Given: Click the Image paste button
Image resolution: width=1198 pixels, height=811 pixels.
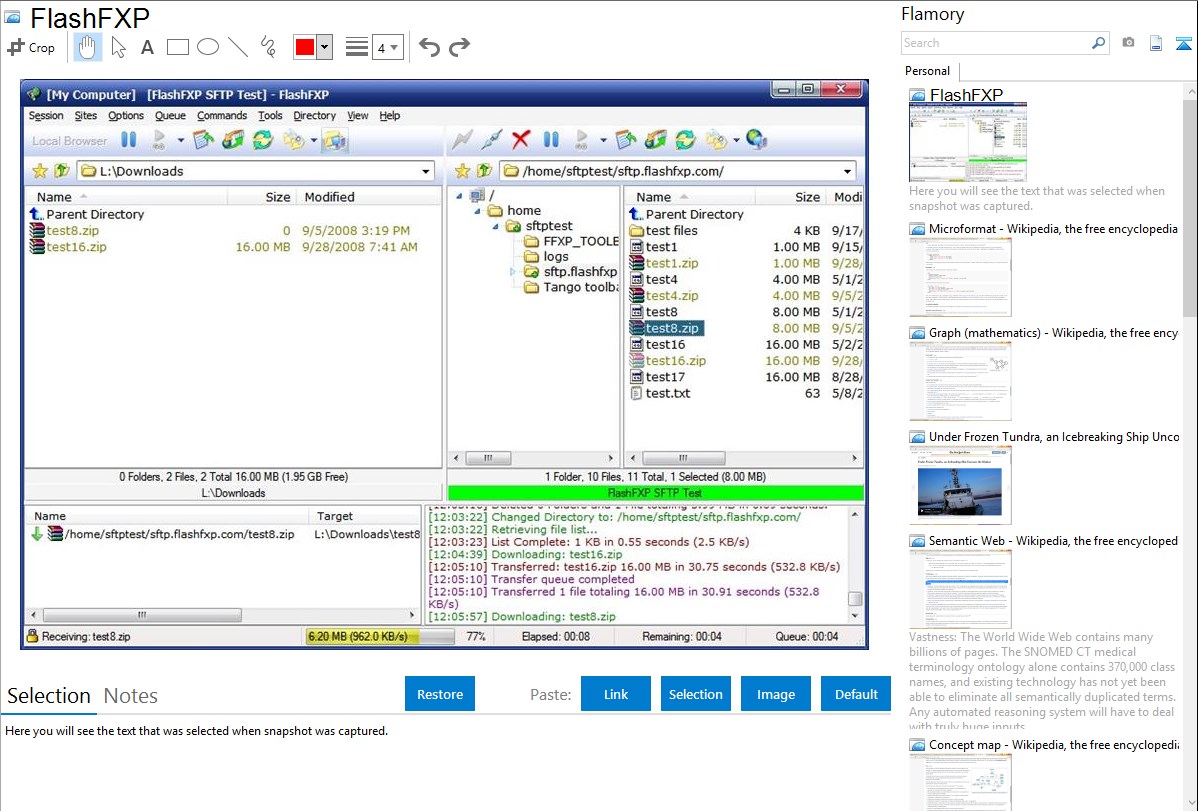Looking at the screenshot, I should coord(776,694).
